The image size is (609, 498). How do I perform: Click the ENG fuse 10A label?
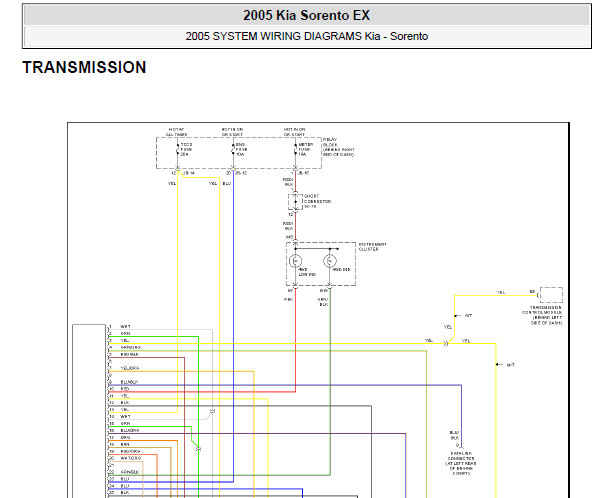[241, 149]
